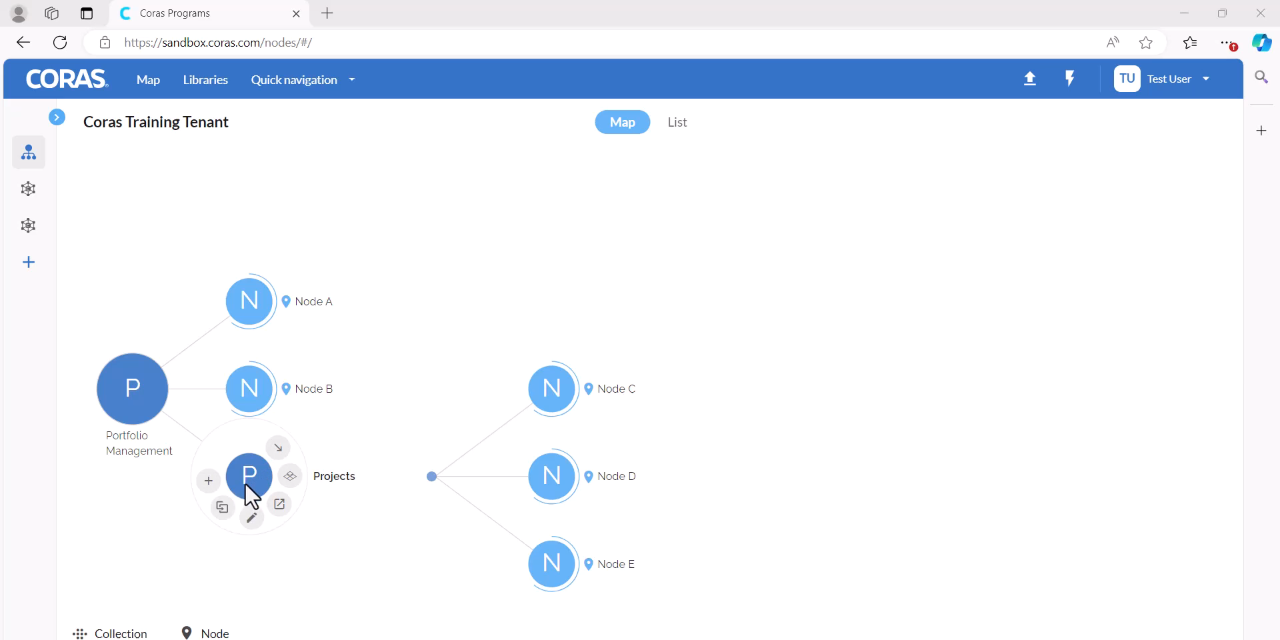Open the Test User account dropdown
The image size is (1280, 640).
pyautogui.click(x=1163, y=79)
